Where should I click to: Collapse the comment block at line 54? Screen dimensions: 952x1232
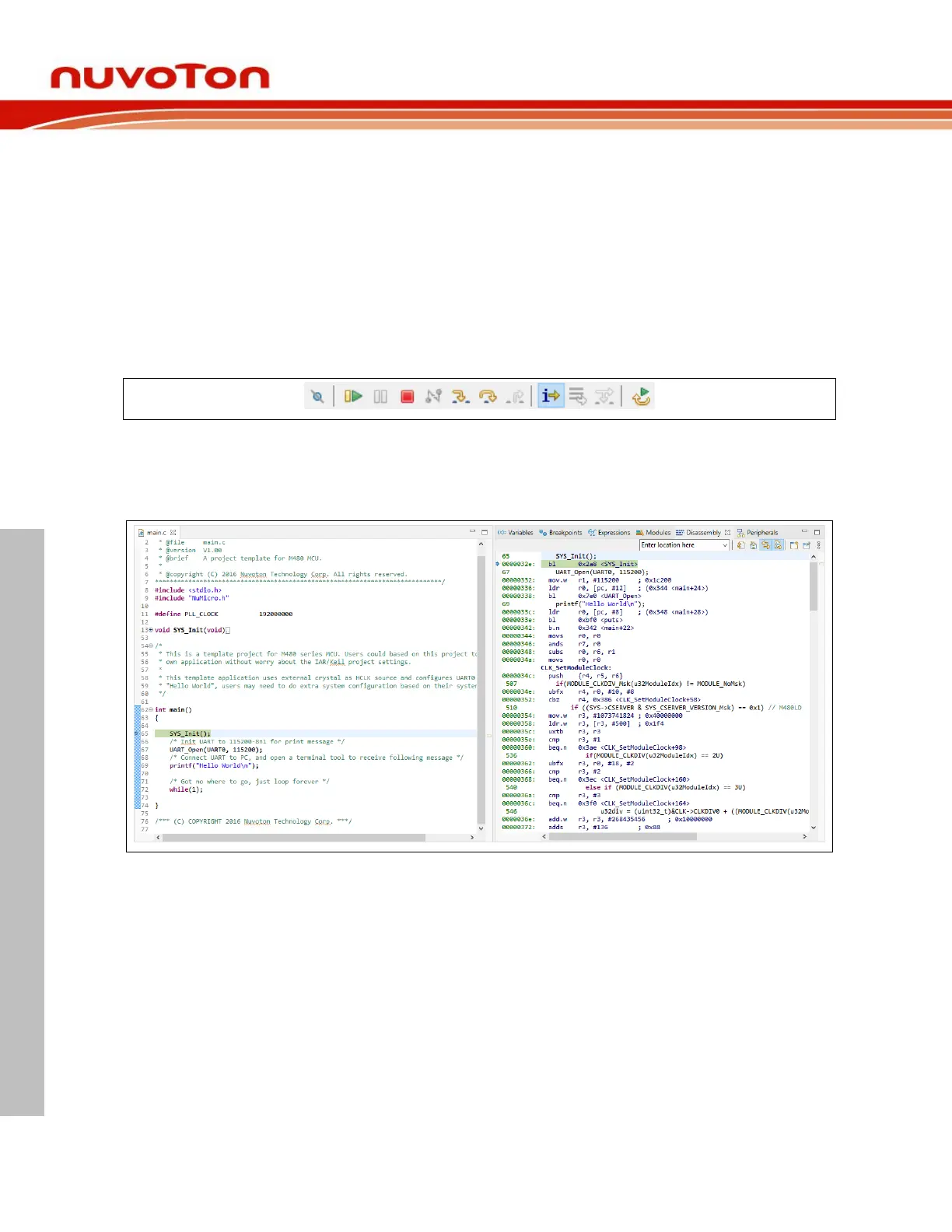point(151,646)
